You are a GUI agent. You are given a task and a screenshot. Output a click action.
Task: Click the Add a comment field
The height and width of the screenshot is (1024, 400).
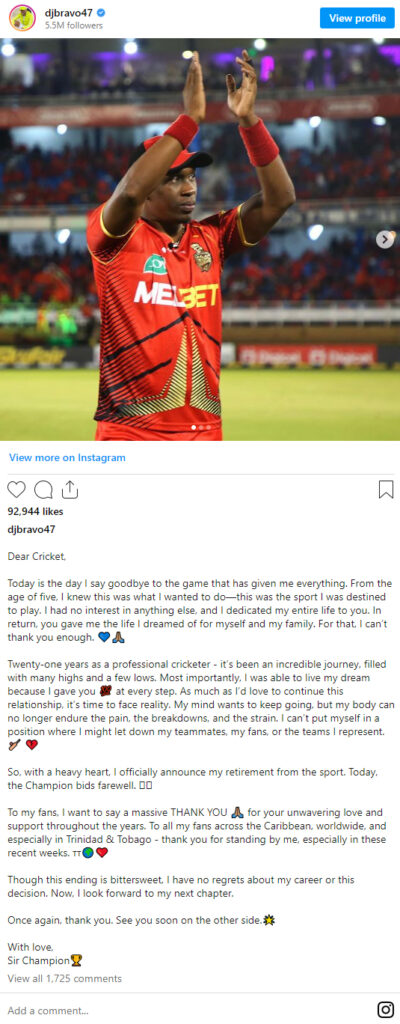[183, 1010]
